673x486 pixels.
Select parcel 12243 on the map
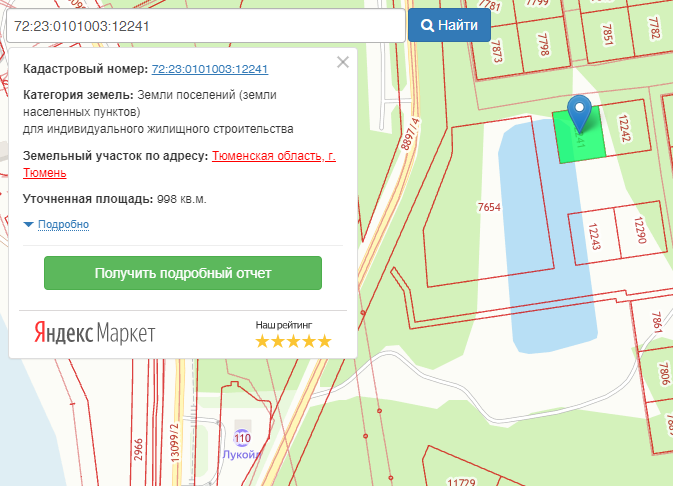pyautogui.click(x=593, y=237)
